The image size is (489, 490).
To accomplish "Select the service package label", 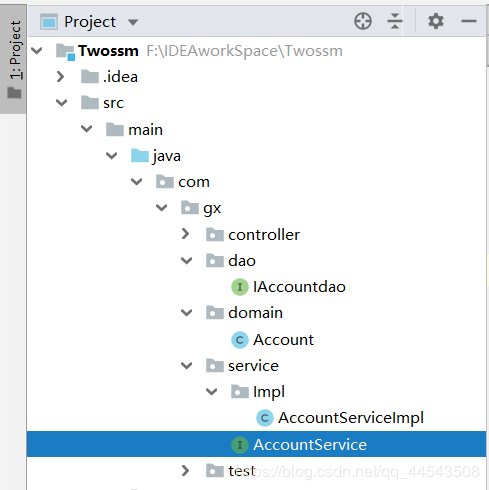I will coord(253,366).
